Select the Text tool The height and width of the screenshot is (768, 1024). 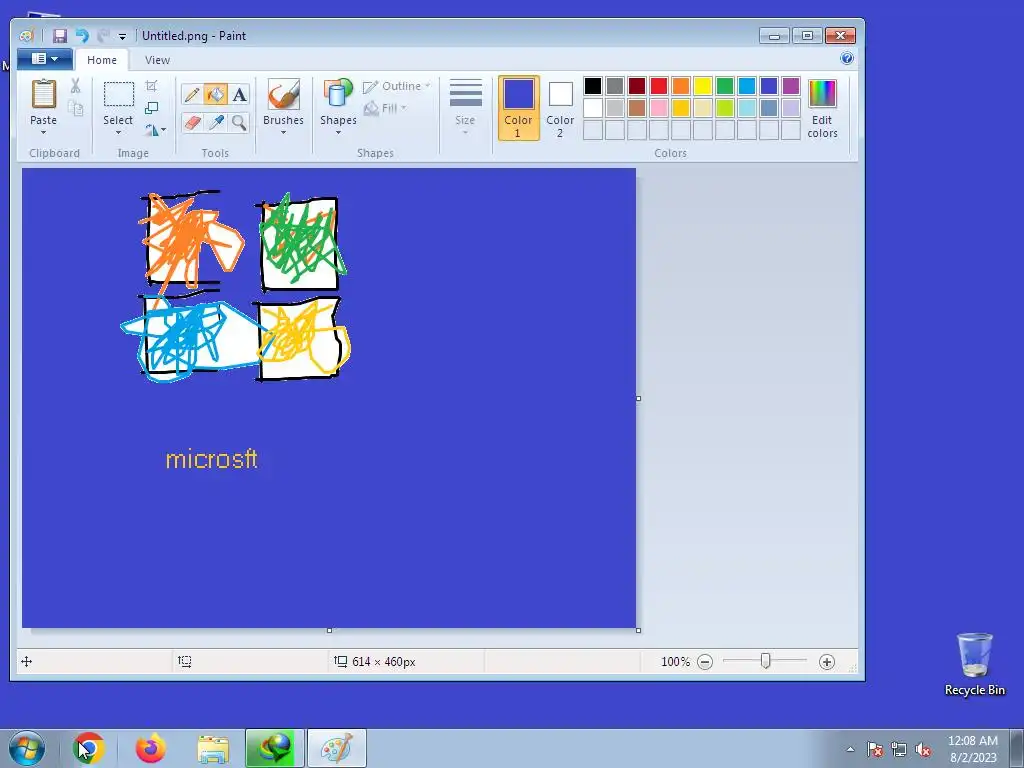click(x=240, y=95)
